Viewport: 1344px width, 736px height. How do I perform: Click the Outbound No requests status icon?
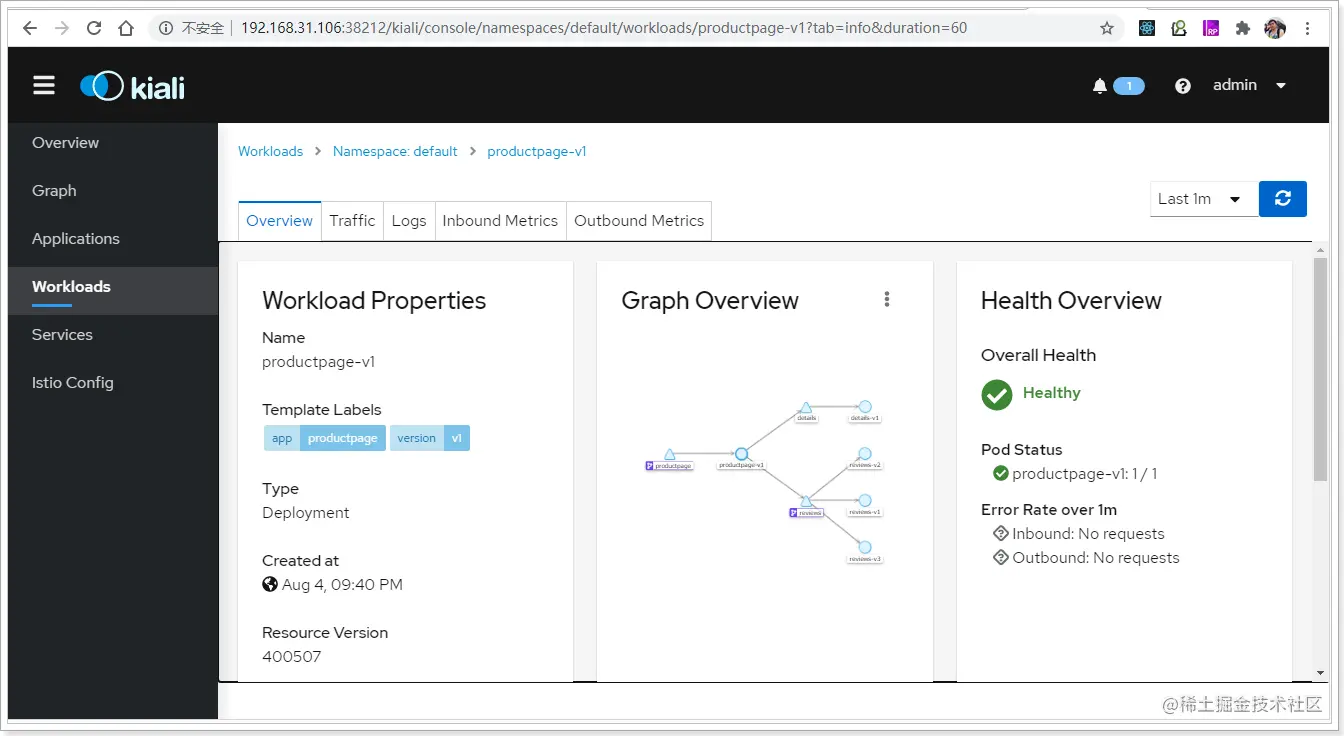[x=1000, y=558]
